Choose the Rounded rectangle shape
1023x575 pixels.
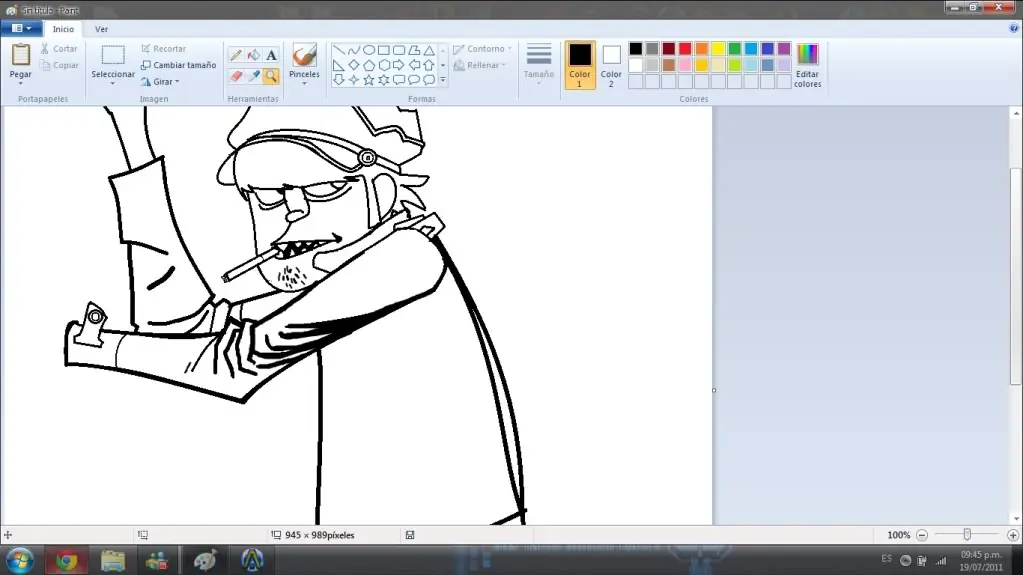coord(399,50)
